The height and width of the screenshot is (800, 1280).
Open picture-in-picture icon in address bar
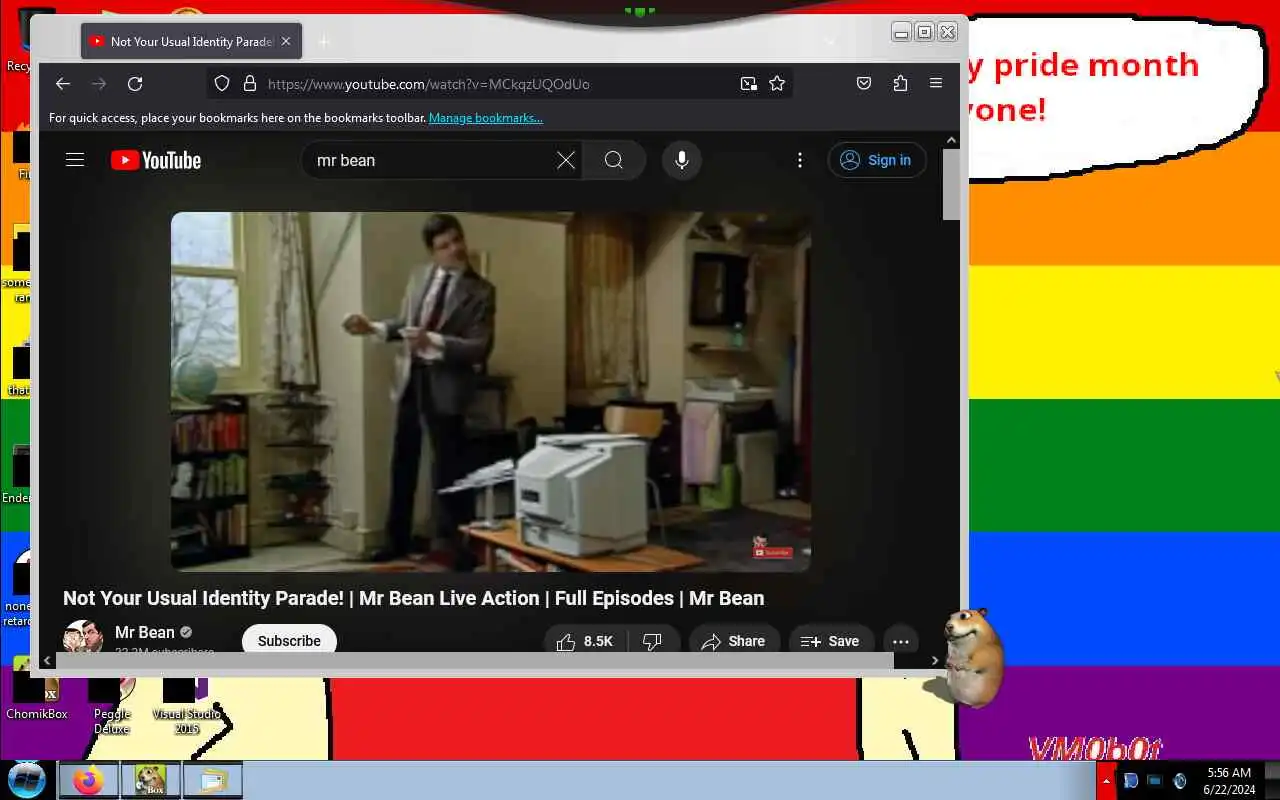(x=748, y=84)
